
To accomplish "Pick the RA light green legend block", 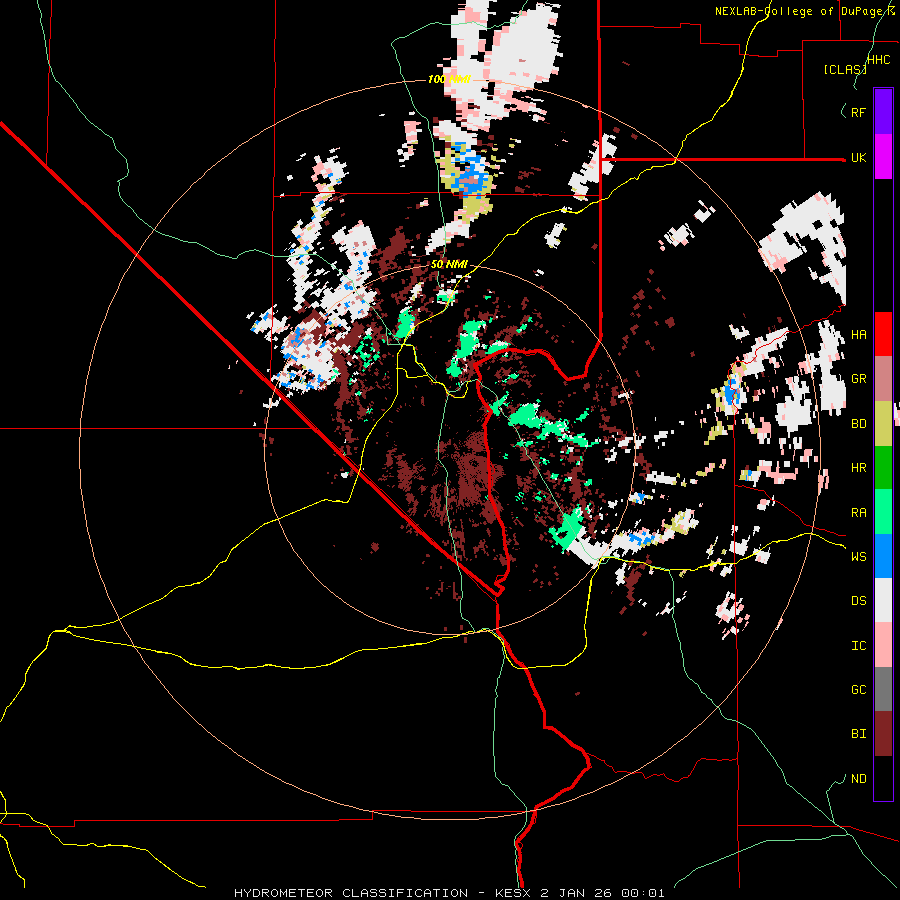I will 883,512.
